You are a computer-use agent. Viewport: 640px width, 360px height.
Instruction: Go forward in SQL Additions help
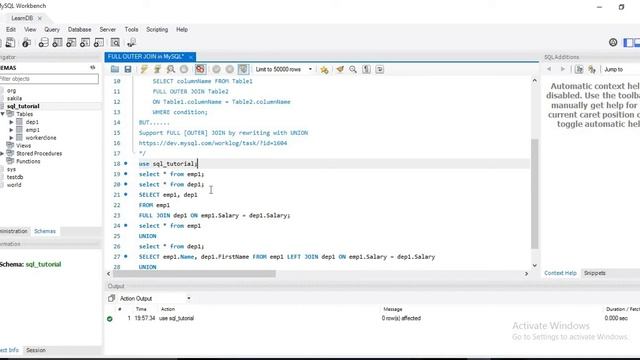coord(562,69)
